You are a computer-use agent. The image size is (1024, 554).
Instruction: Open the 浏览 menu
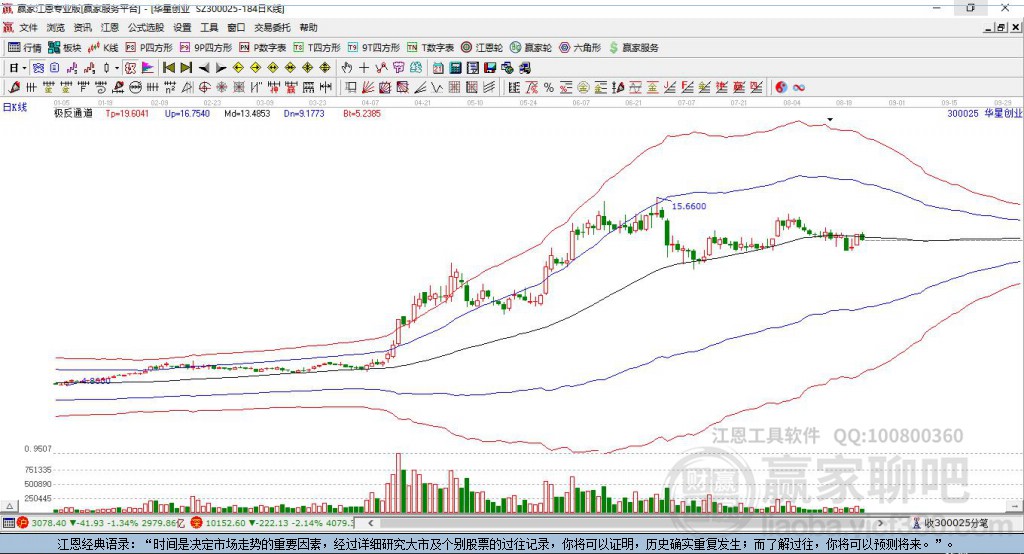click(56, 27)
